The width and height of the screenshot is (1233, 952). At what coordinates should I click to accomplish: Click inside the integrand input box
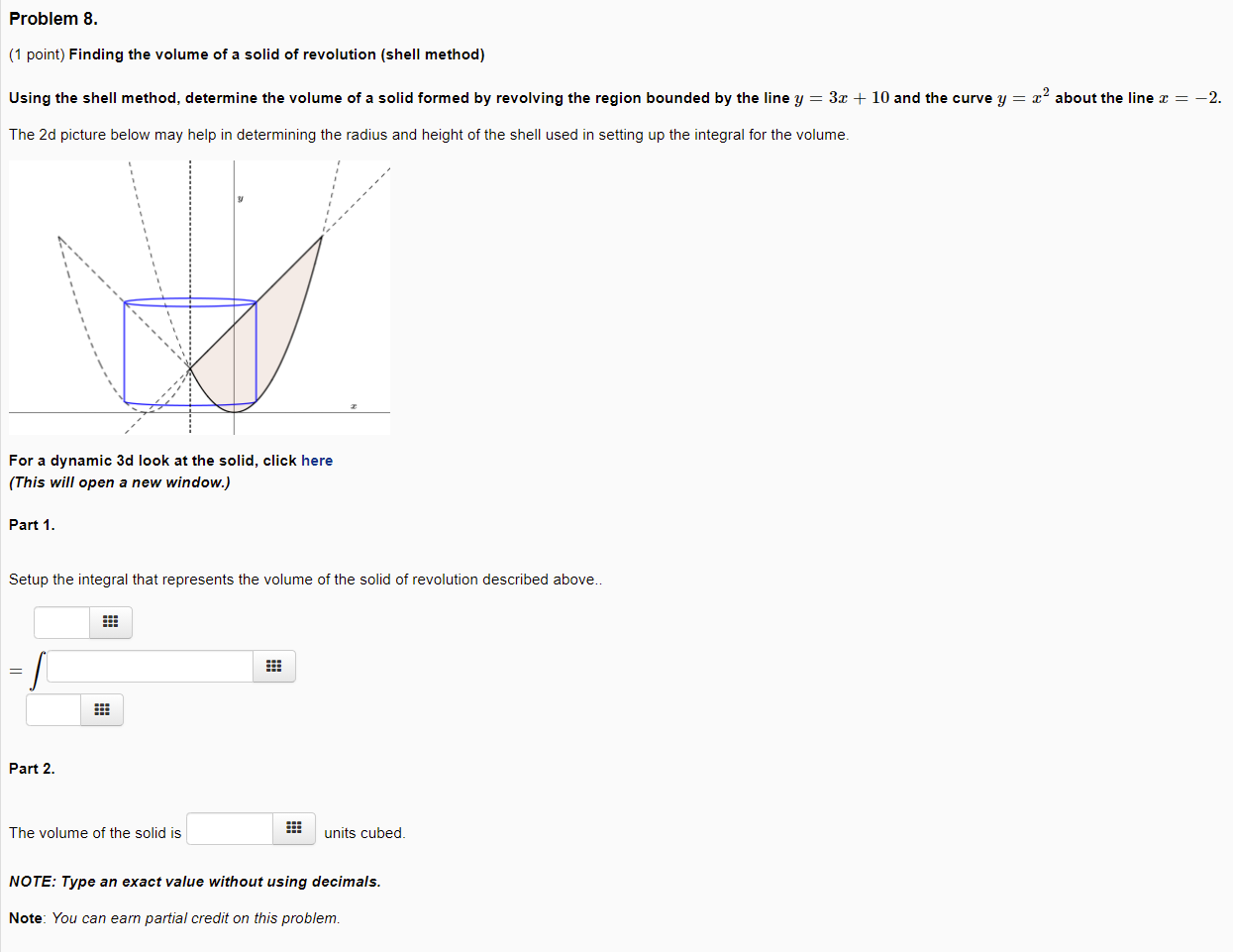point(149,666)
